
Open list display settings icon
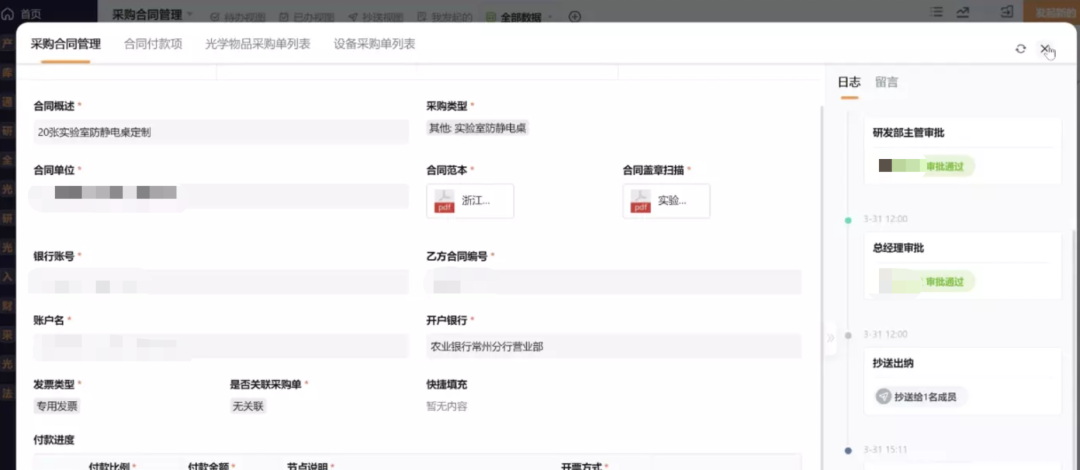click(x=936, y=12)
